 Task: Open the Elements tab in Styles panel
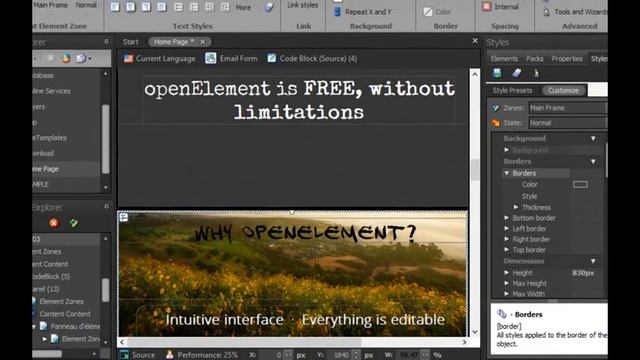coord(504,59)
